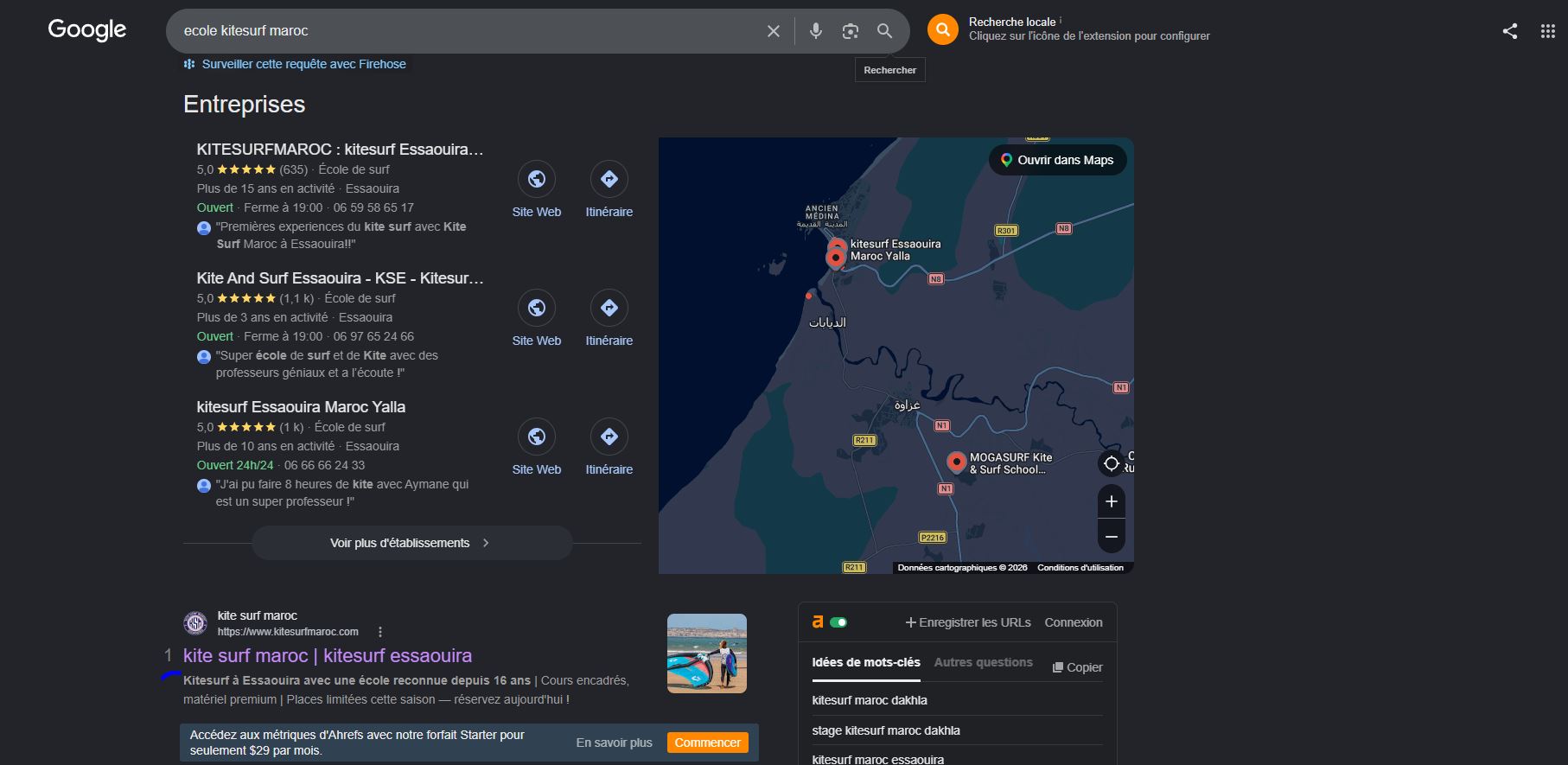Open the three-dot menu beside kitesurfmaroc.com URL
This screenshot has width=1568, height=765.
[x=380, y=632]
